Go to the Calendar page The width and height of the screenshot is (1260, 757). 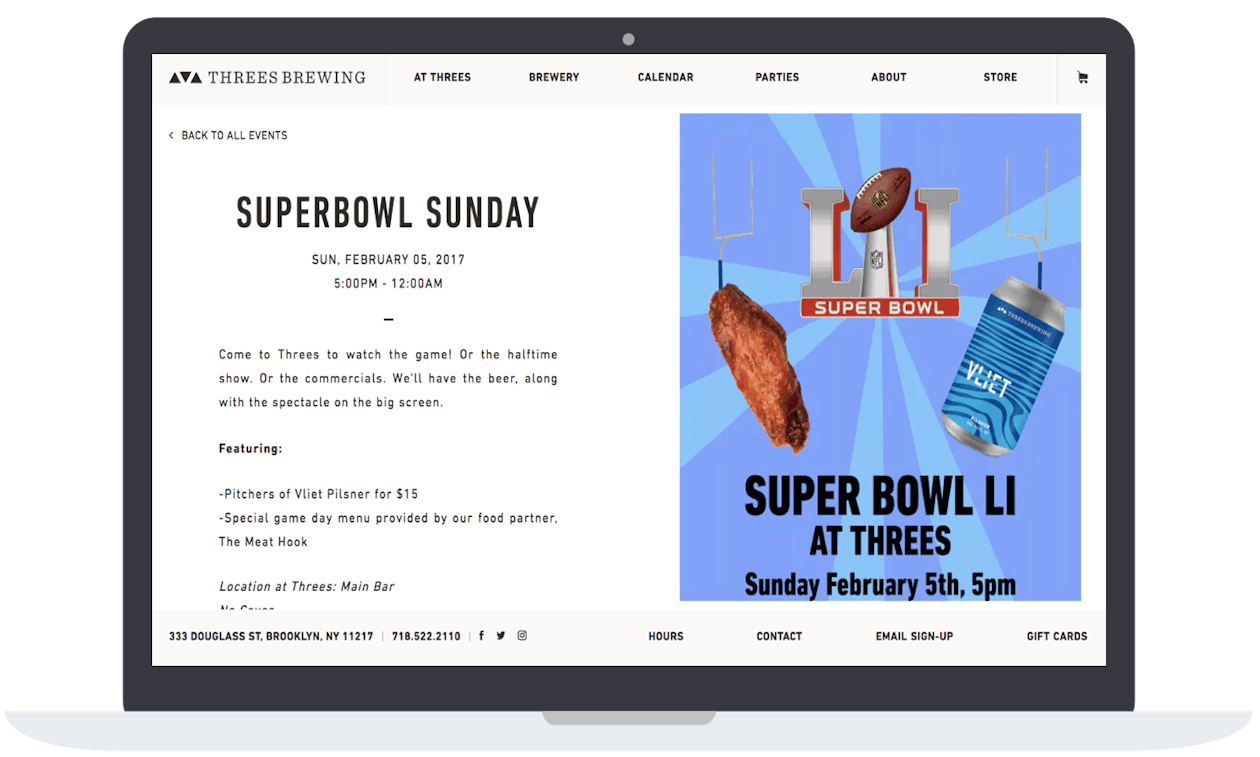[665, 77]
